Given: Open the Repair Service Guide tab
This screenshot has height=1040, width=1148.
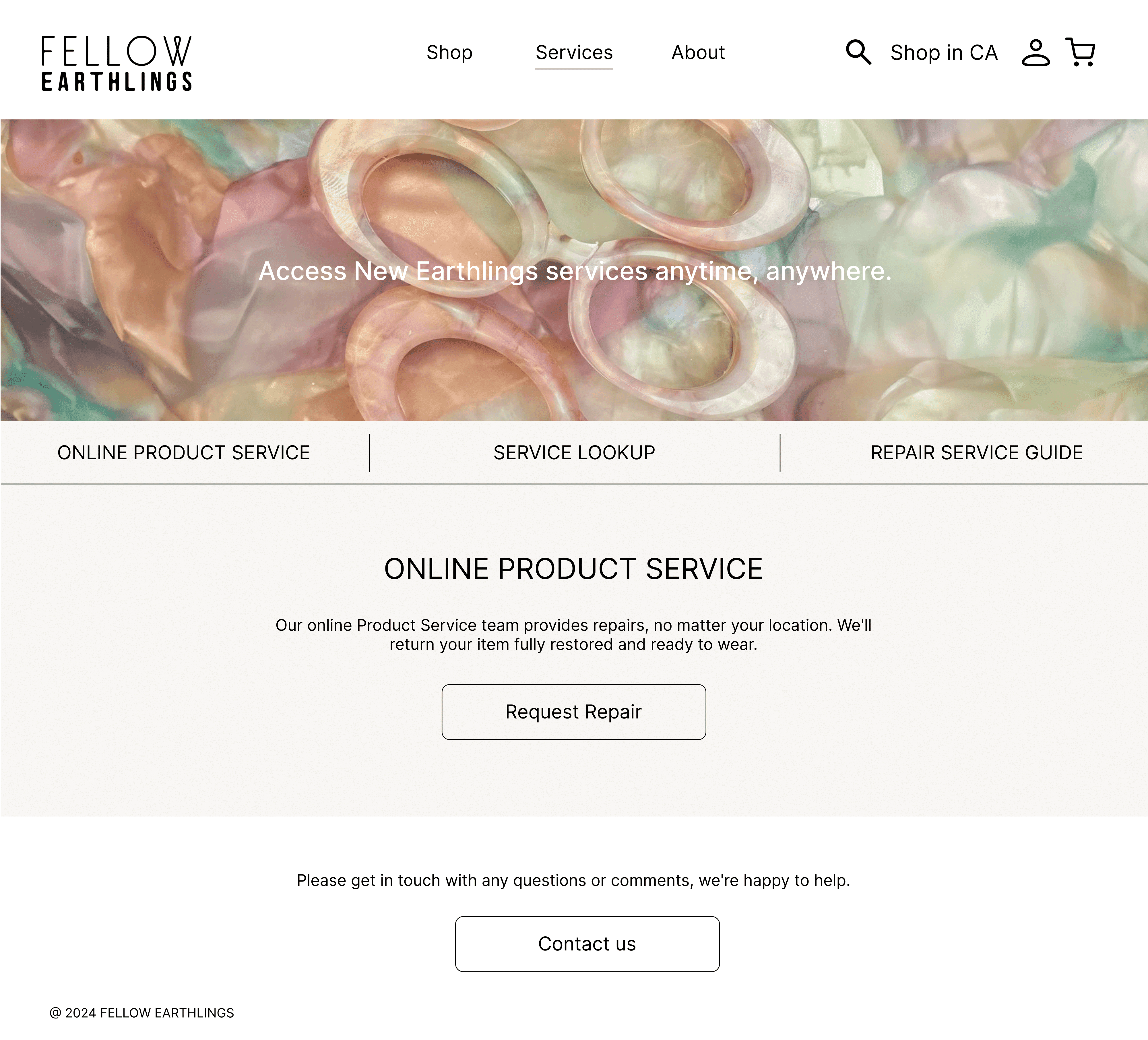Looking at the screenshot, I should click(977, 453).
